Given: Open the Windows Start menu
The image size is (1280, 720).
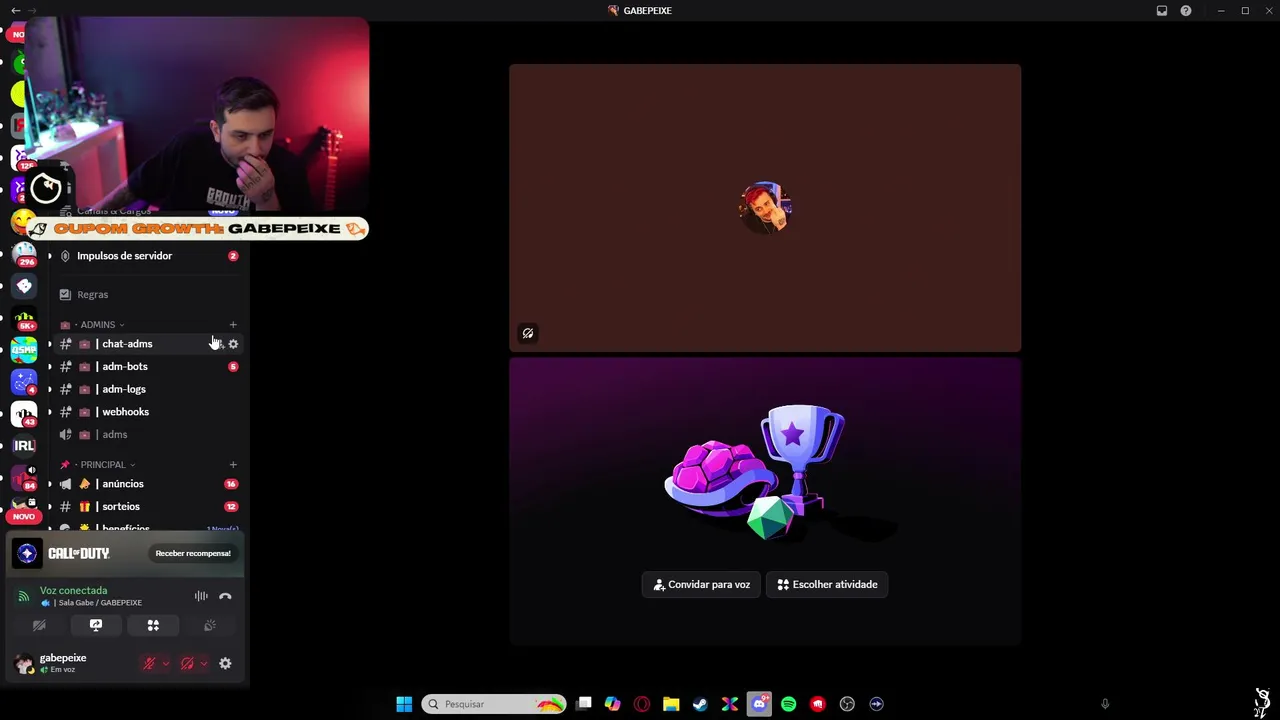Looking at the screenshot, I should [404, 704].
